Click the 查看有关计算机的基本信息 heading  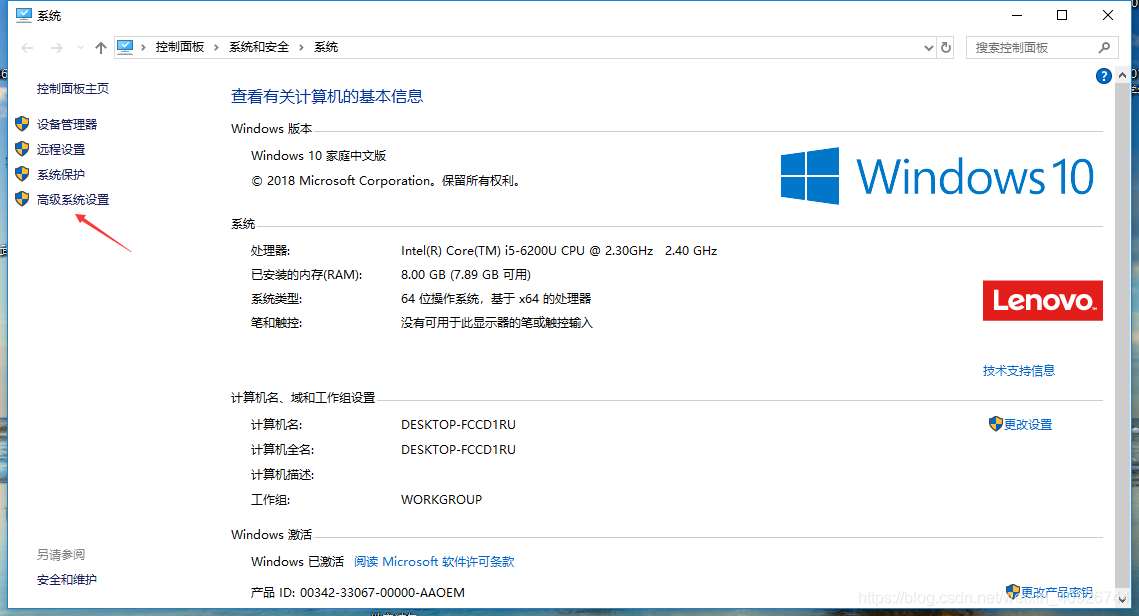tap(327, 96)
